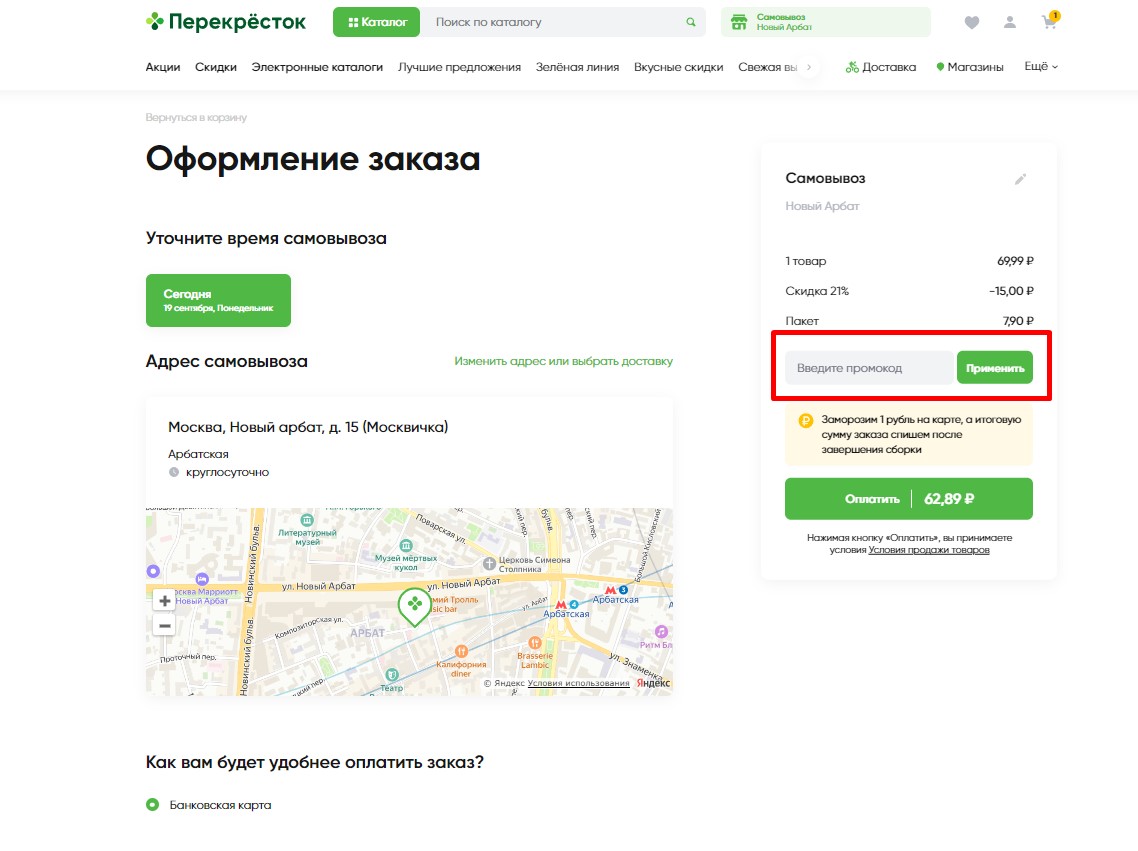The image size is (1138, 851).
Task: Click the Пакет 7,90 ₽ price
Action: (1018, 321)
